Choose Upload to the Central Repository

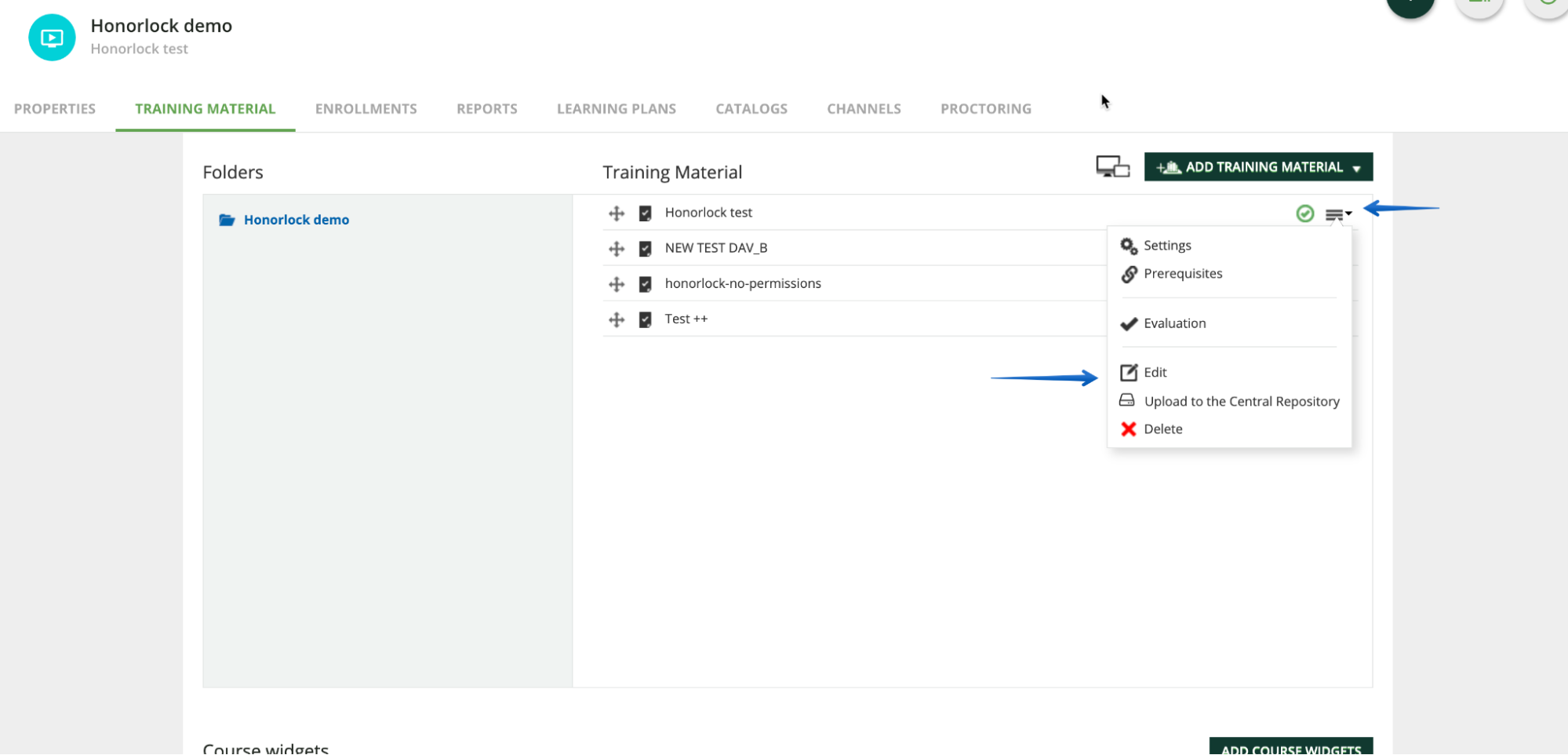coord(1242,402)
